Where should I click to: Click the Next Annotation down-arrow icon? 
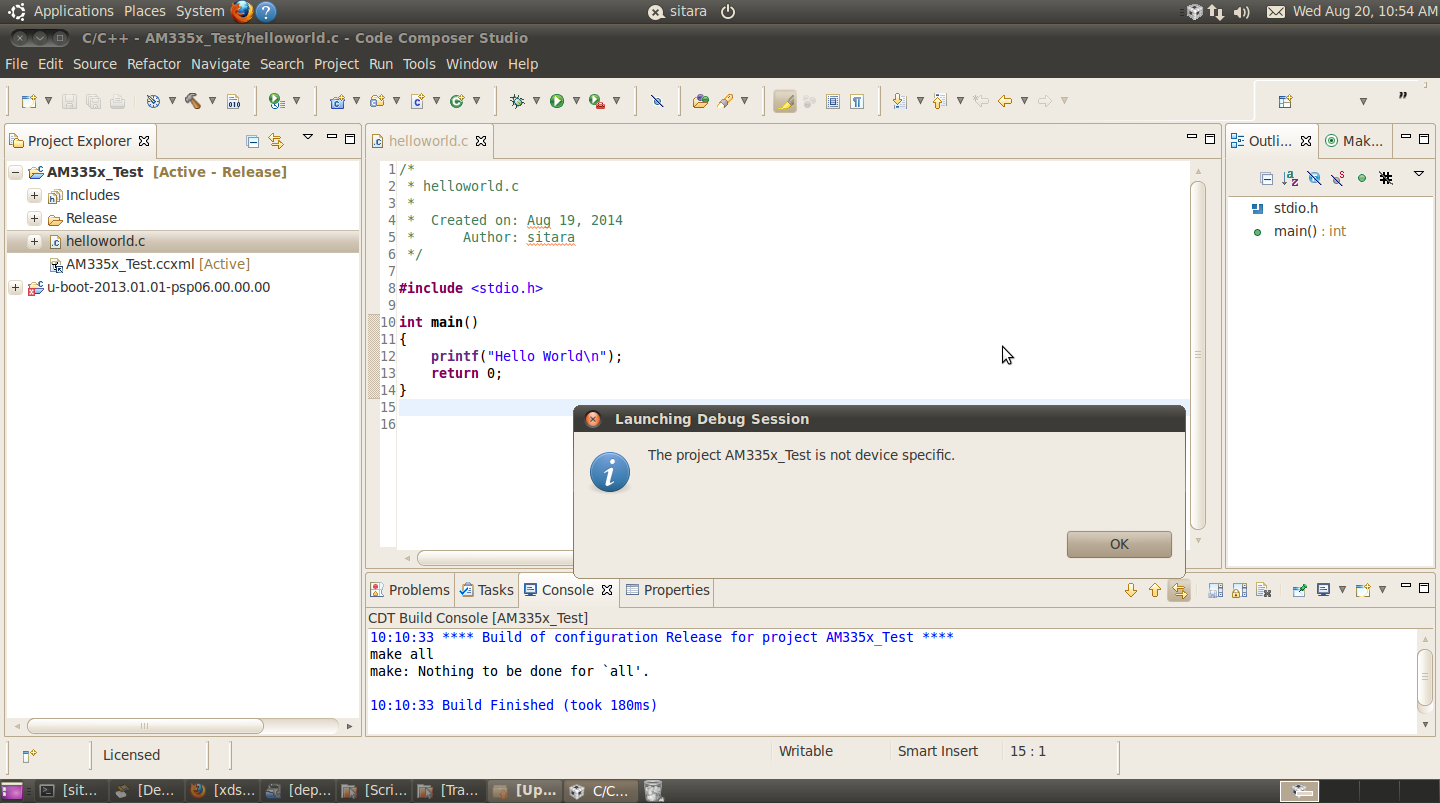click(x=899, y=101)
